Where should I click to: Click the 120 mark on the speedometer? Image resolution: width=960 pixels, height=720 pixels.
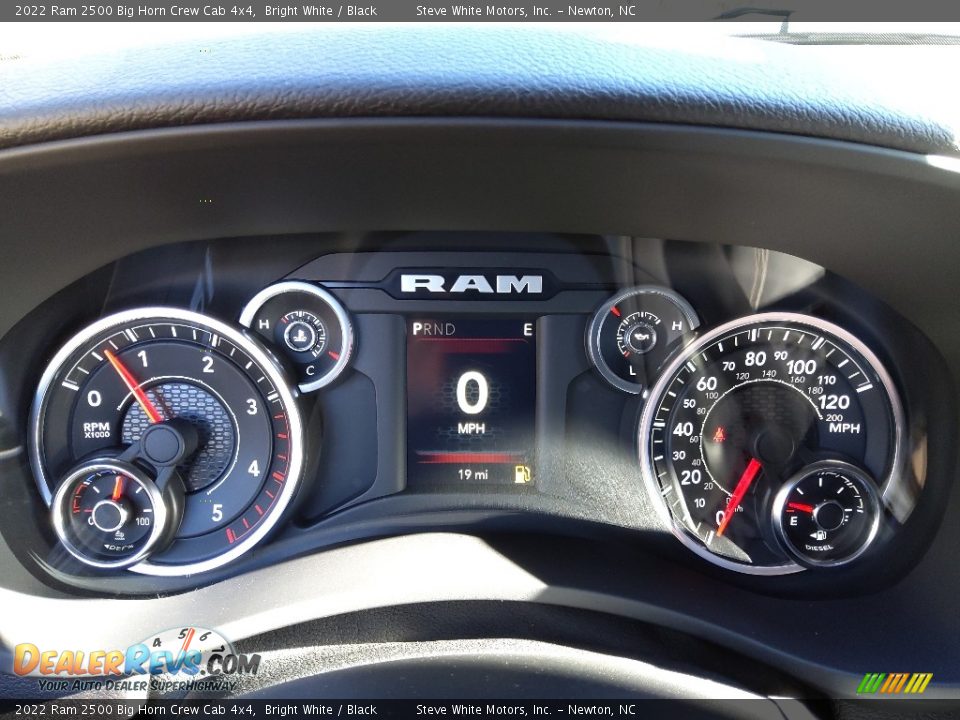834,402
